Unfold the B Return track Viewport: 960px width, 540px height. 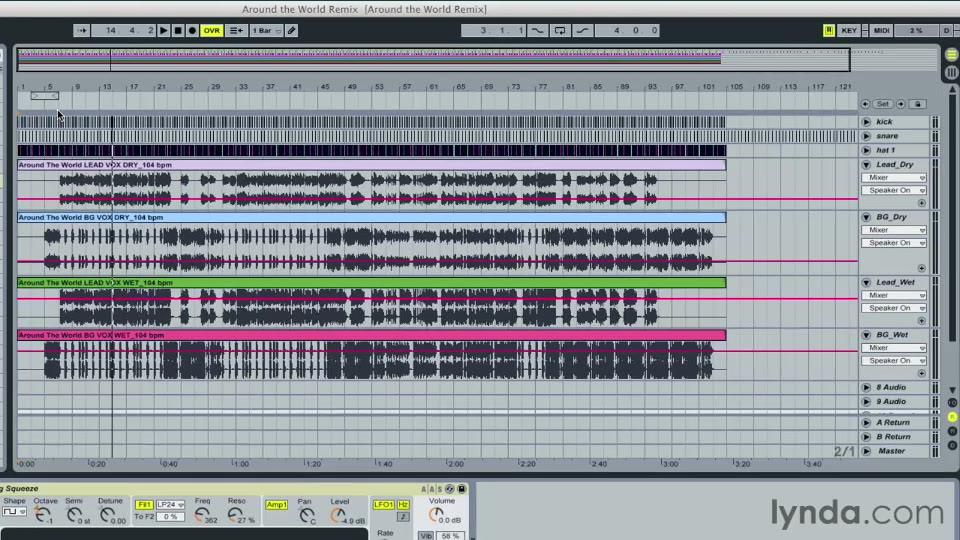866,437
